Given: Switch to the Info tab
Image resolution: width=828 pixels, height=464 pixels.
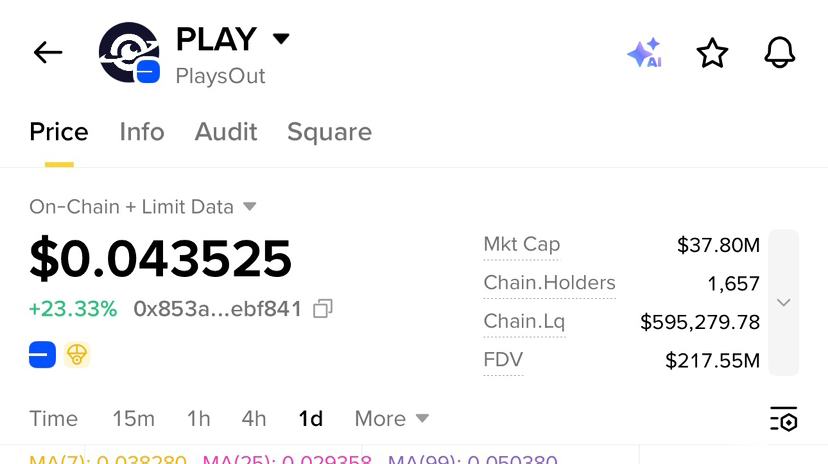Looking at the screenshot, I should point(142,132).
